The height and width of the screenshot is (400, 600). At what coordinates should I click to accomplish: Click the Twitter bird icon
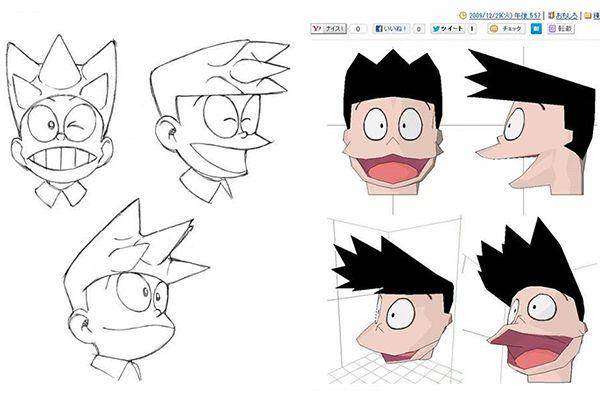pos(436,29)
